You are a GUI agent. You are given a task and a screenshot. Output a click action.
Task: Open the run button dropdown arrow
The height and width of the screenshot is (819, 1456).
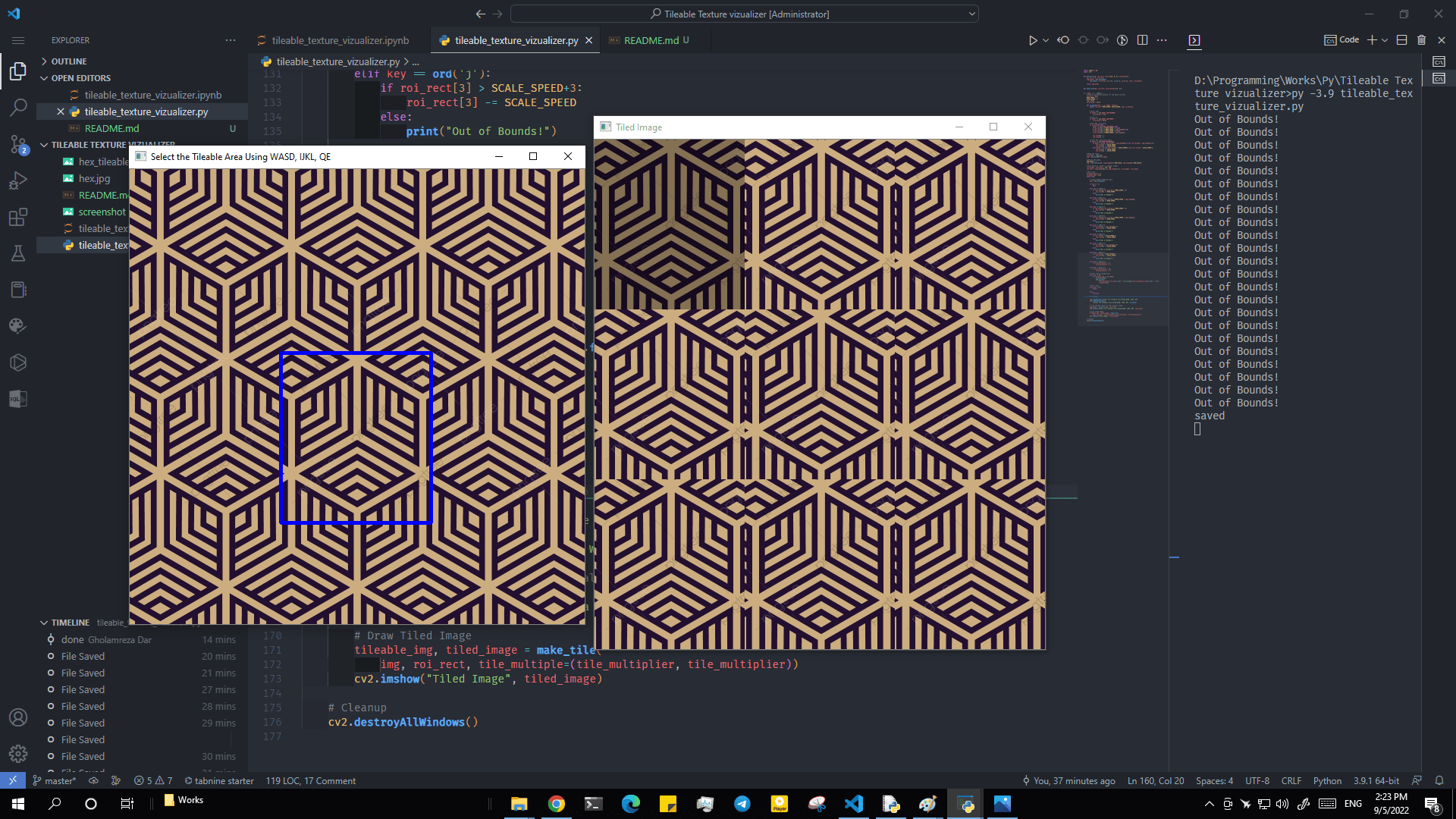click(1046, 40)
